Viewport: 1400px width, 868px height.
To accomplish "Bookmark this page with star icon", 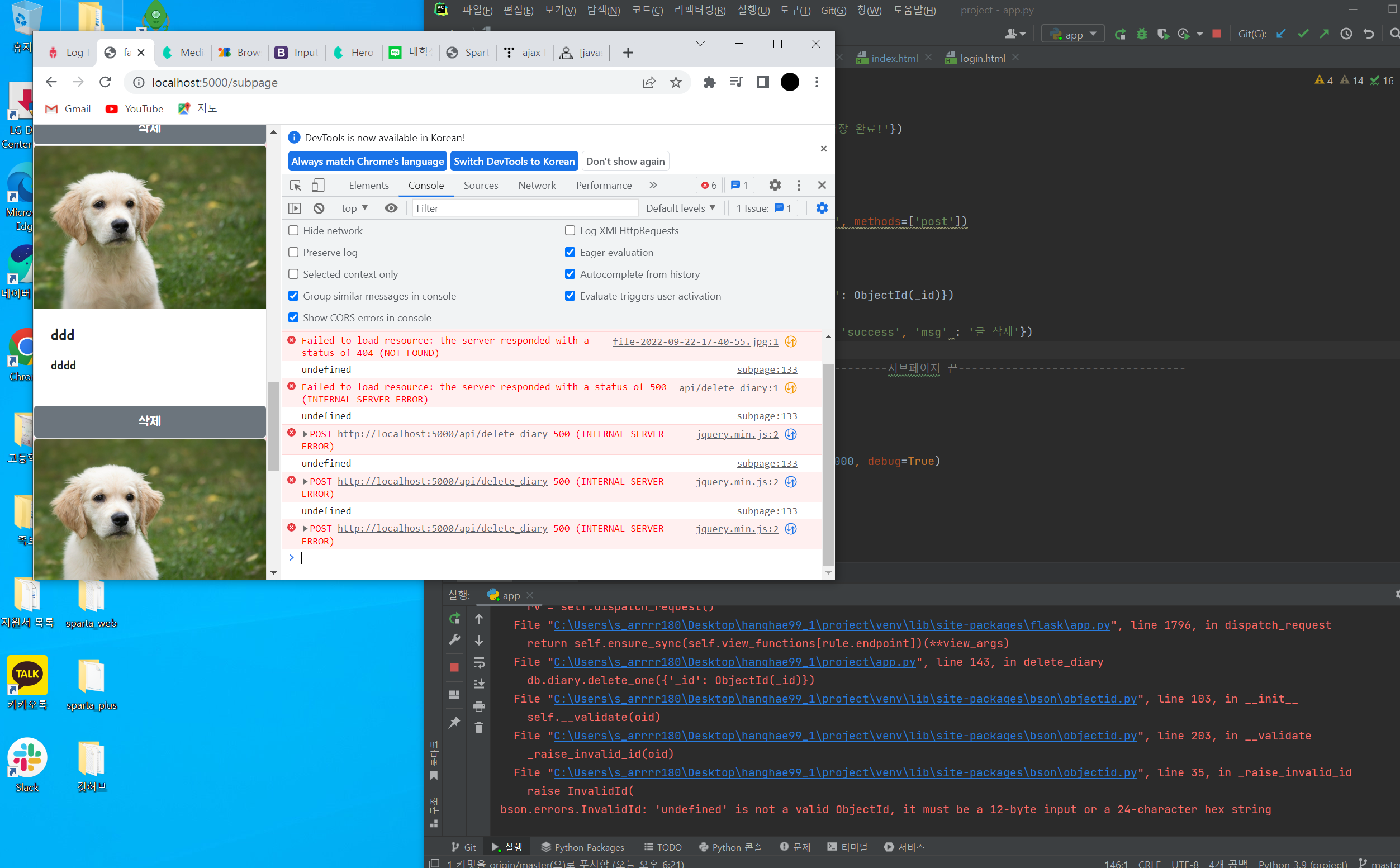I will tap(676, 83).
